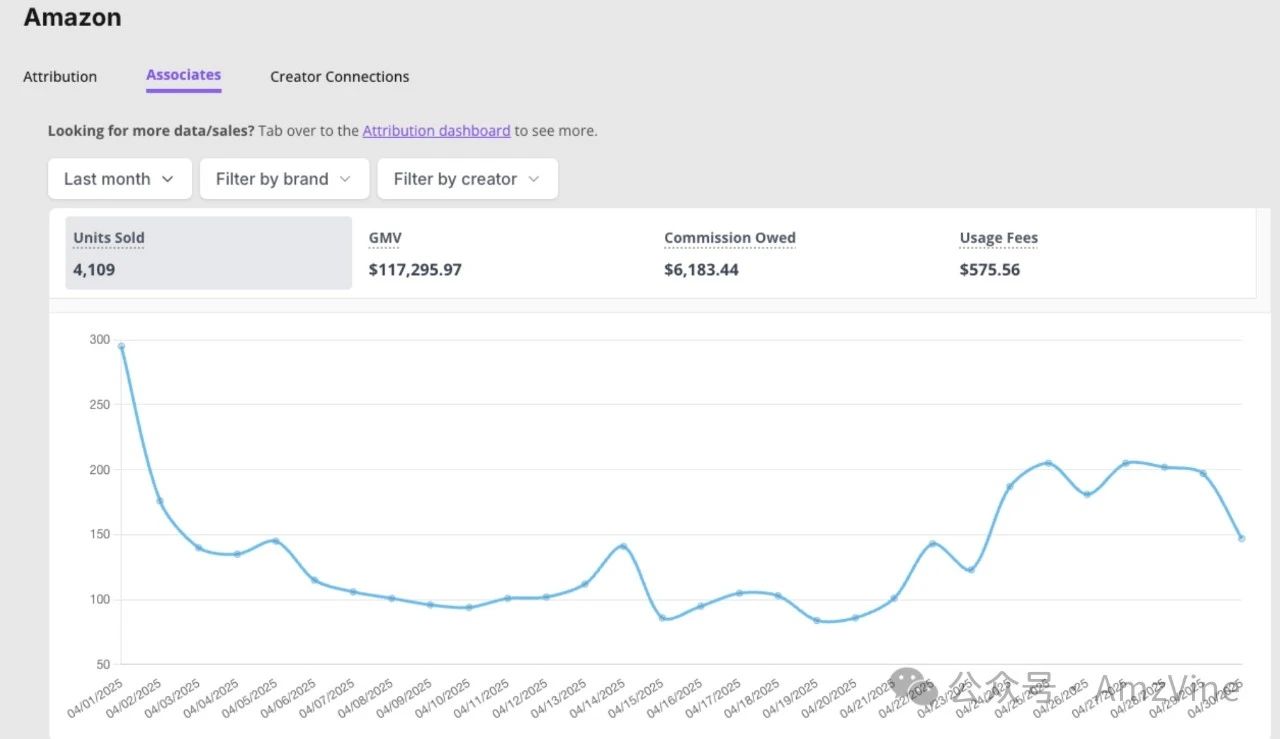Image resolution: width=1280 pixels, height=739 pixels.
Task: Expand the Last month dropdown
Action: tap(120, 179)
